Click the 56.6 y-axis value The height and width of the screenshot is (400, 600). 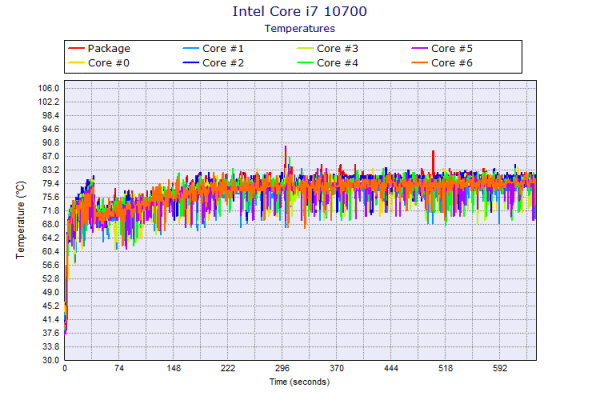coord(51,265)
